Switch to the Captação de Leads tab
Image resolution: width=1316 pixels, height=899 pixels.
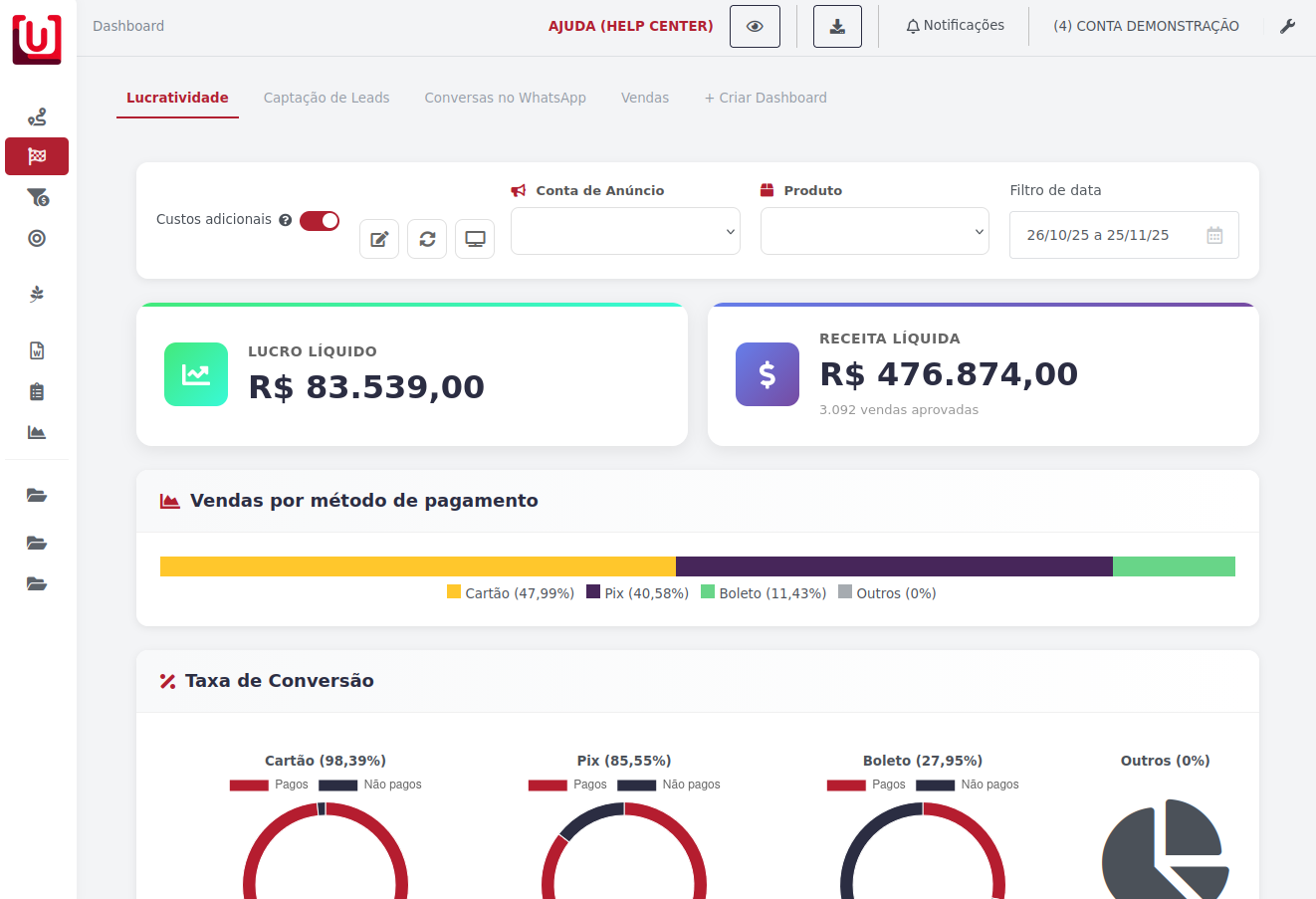click(x=327, y=98)
